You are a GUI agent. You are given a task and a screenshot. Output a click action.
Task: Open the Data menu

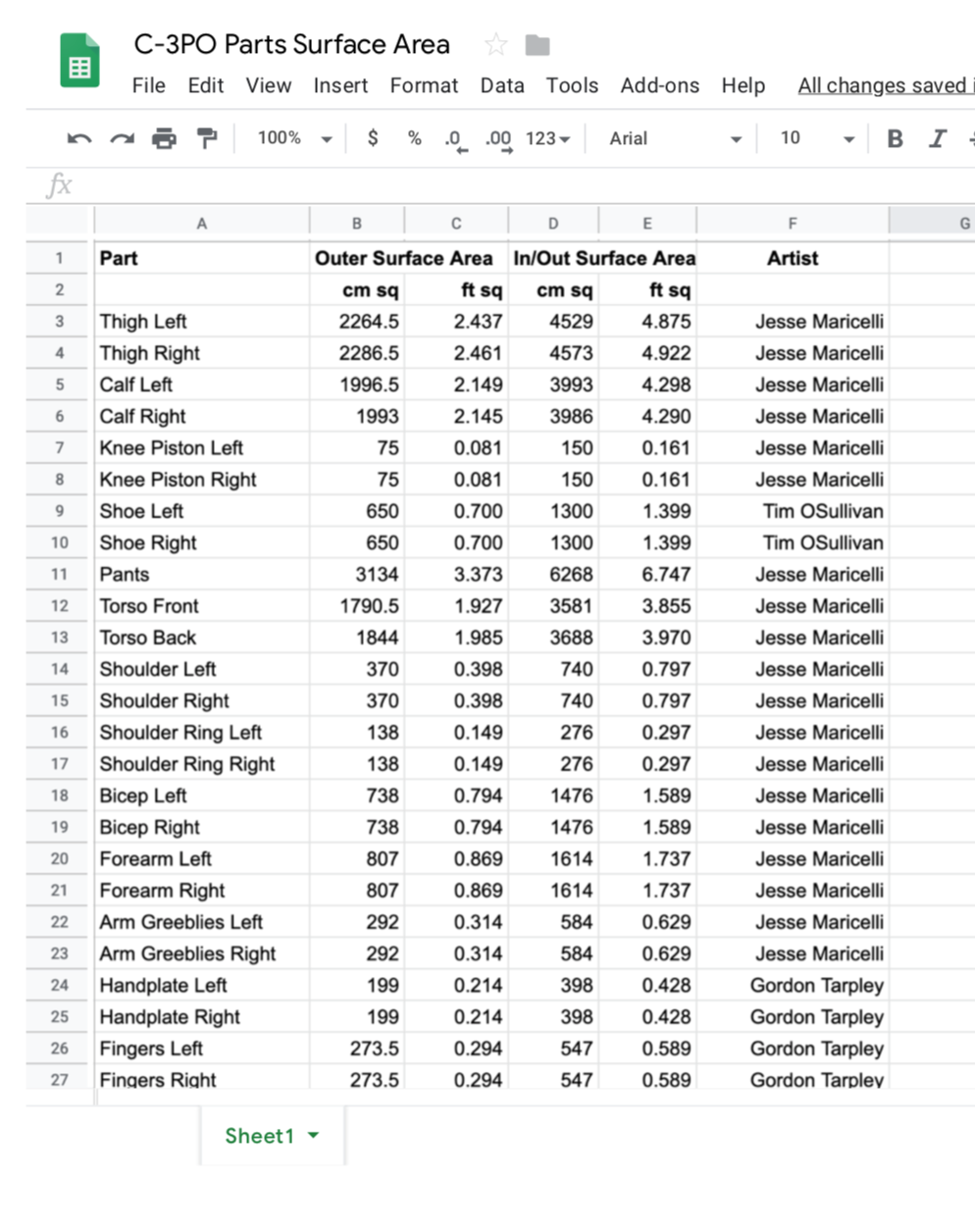tap(502, 85)
